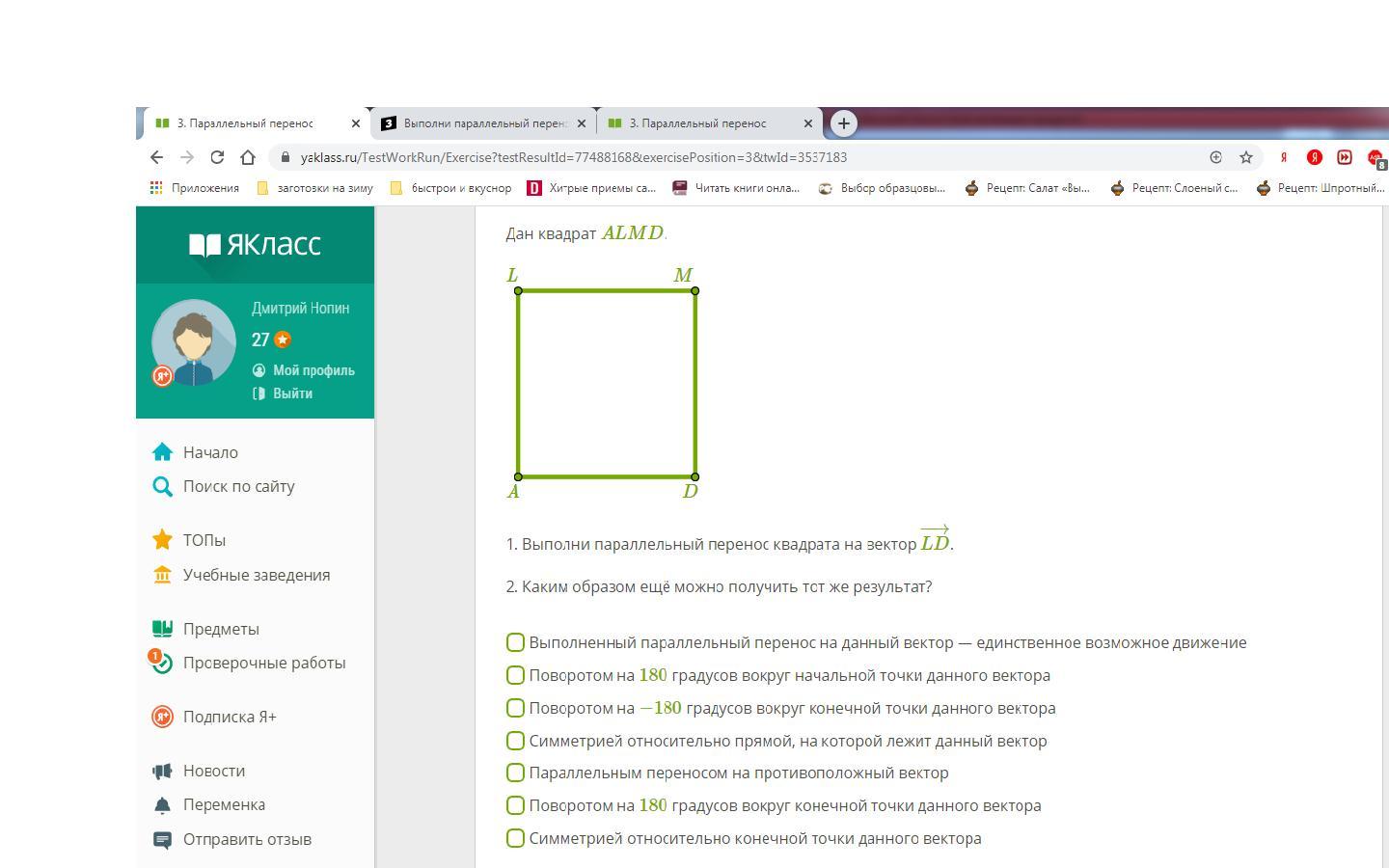Viewport: 1389px width, 868px height.
Task: Click the user avatar picture
Action: 194,342
